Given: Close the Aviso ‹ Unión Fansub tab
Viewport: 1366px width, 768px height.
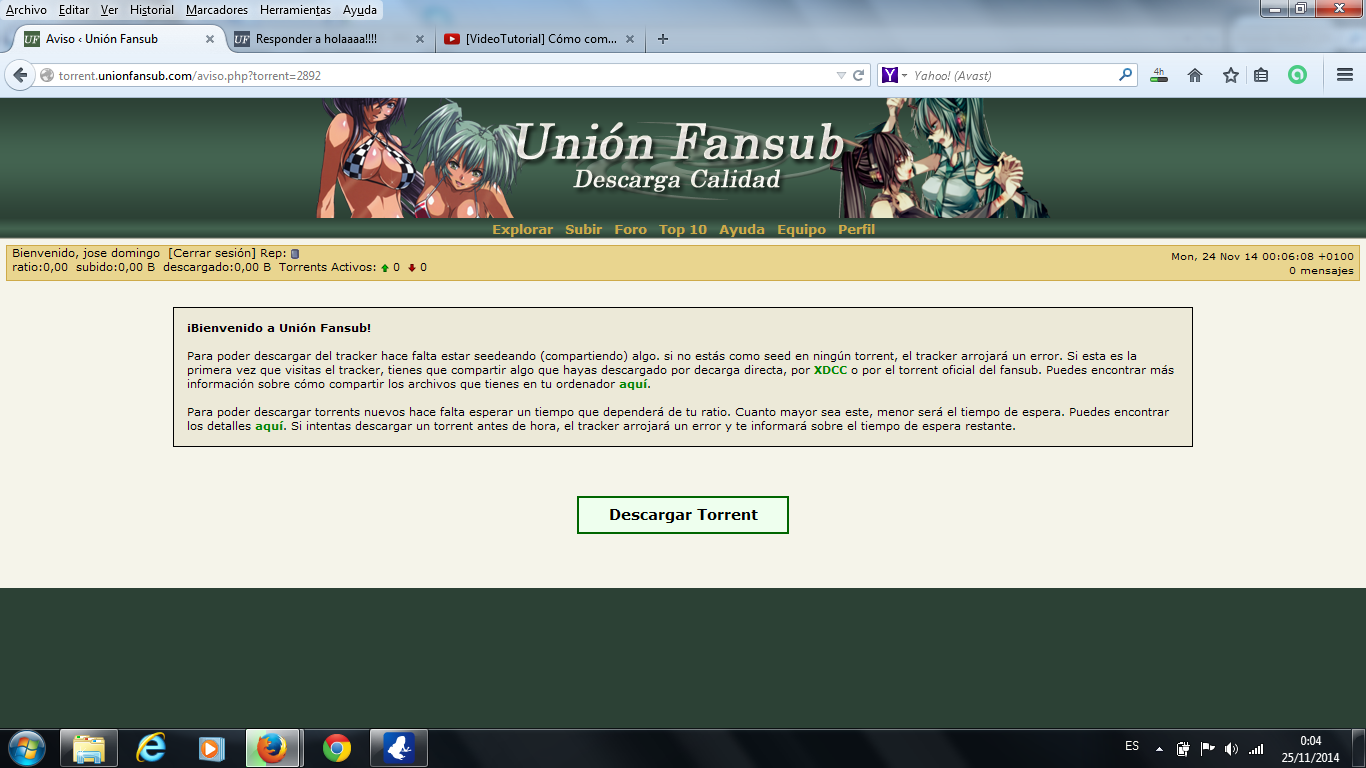Looking at the screenshot, I should [210, 39].
